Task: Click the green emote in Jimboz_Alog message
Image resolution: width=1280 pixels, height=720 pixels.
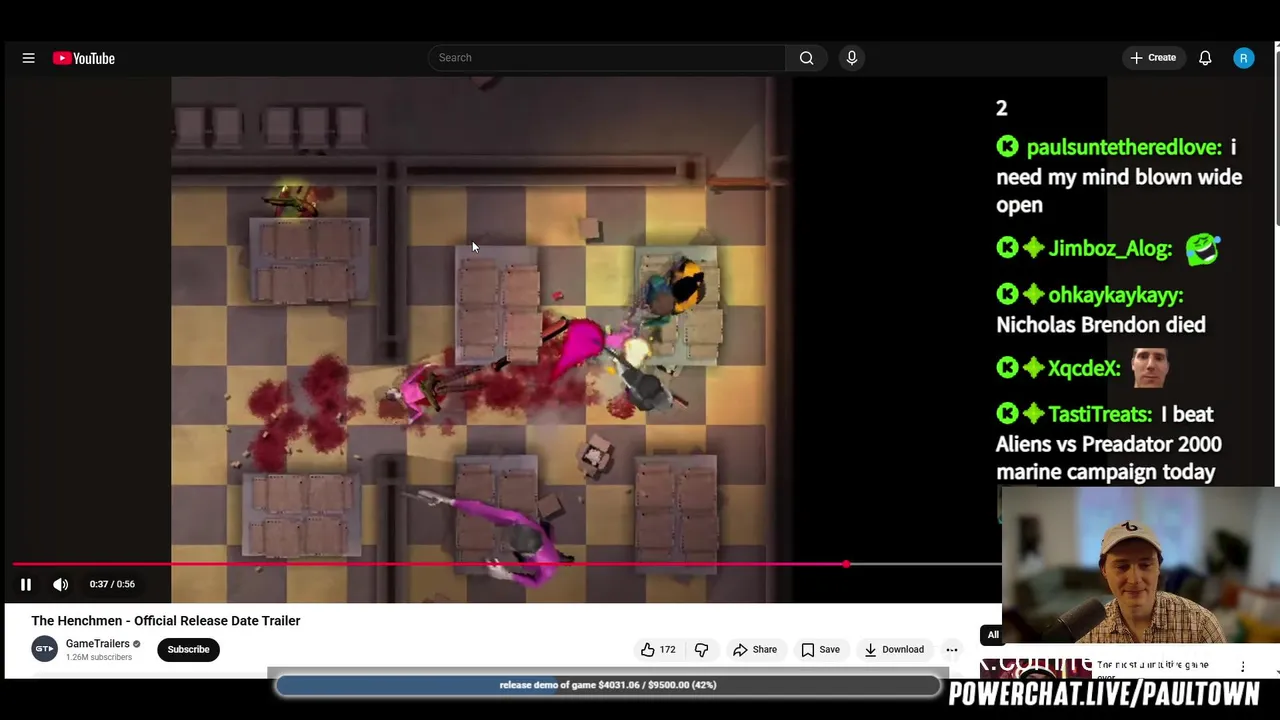Action: 1203,248
